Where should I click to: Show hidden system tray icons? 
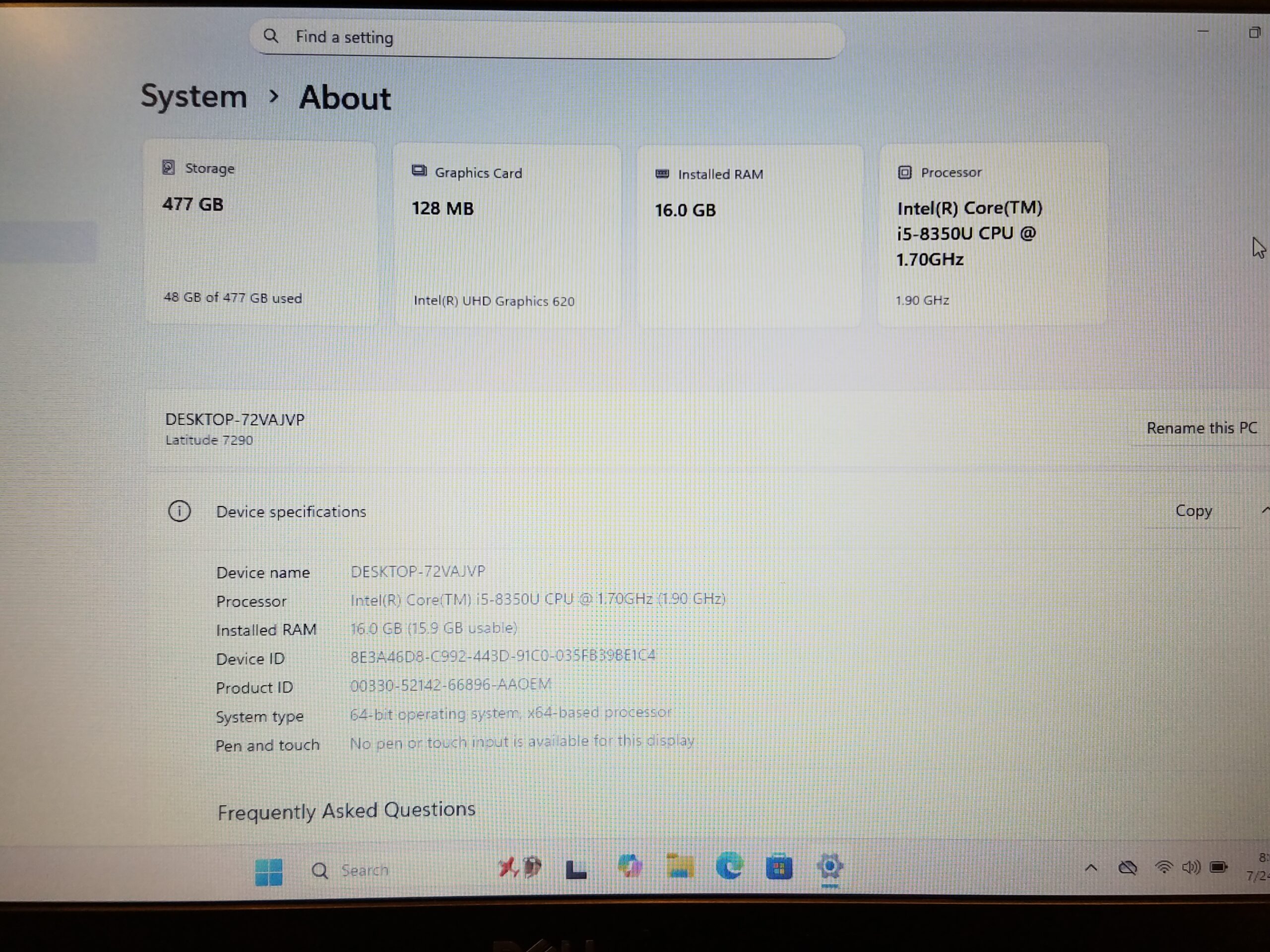coord(1091,868)
